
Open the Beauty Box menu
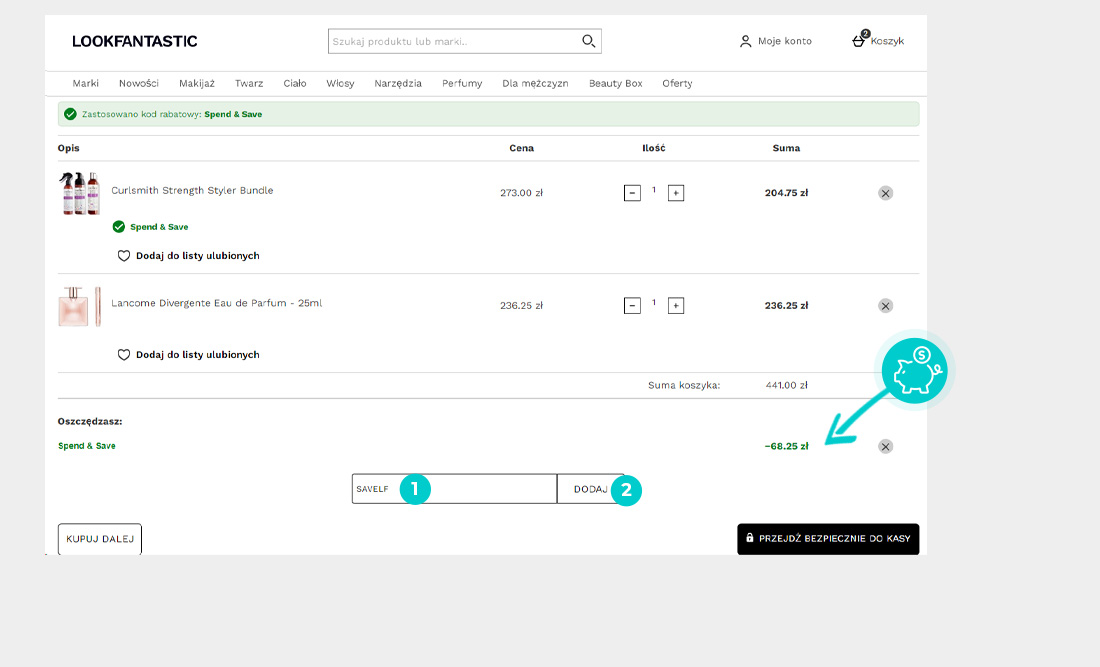(616, 83)
